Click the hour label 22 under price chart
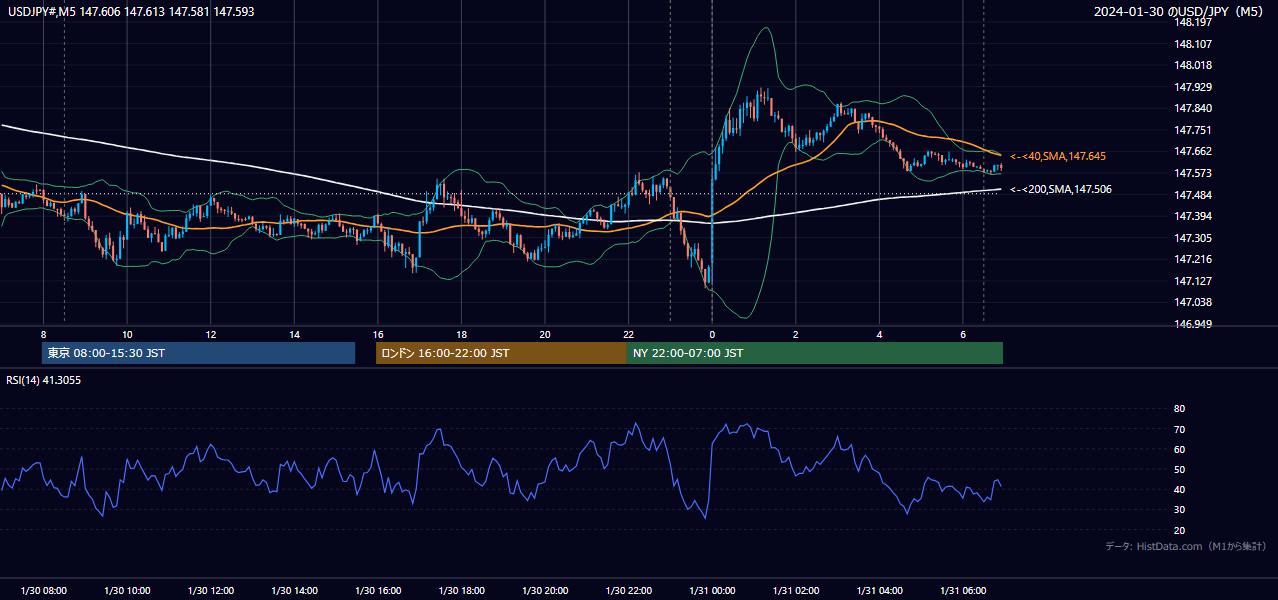Viewport: 1278px width, 600px height. [628, 334]
